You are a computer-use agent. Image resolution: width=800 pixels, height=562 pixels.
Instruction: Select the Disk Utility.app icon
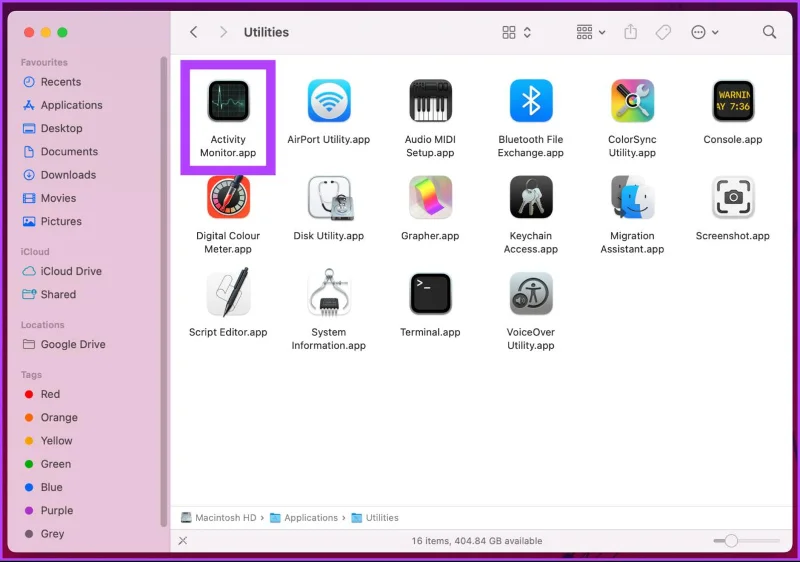pyautogui.click(x=329, y=197)
